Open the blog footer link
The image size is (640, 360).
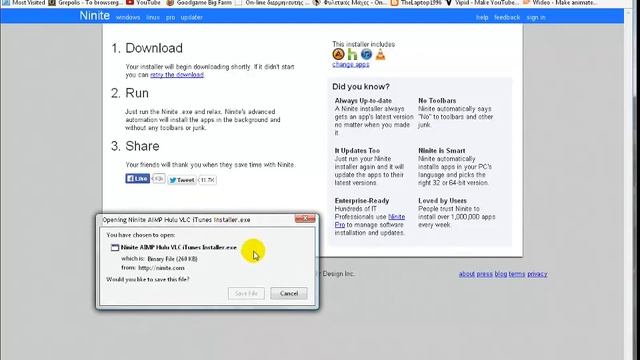pyautogui.click(x=500, y=274)
